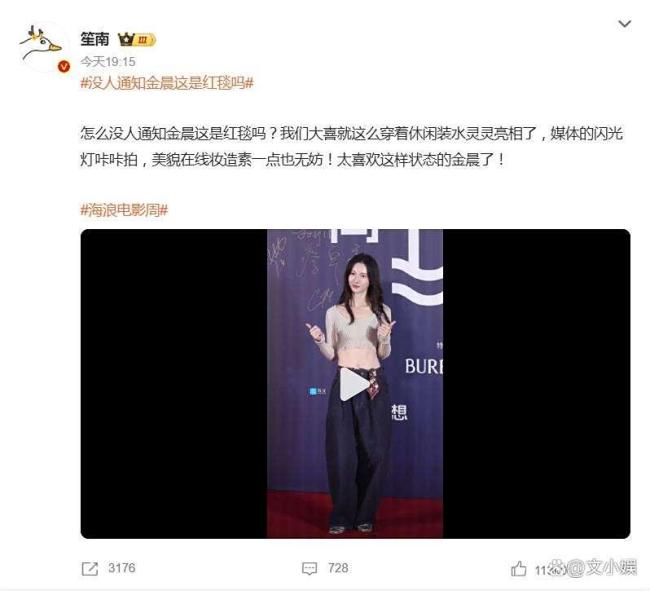Play the video with center play button
The width and height of the screenshot is (650, 591).
355,385
